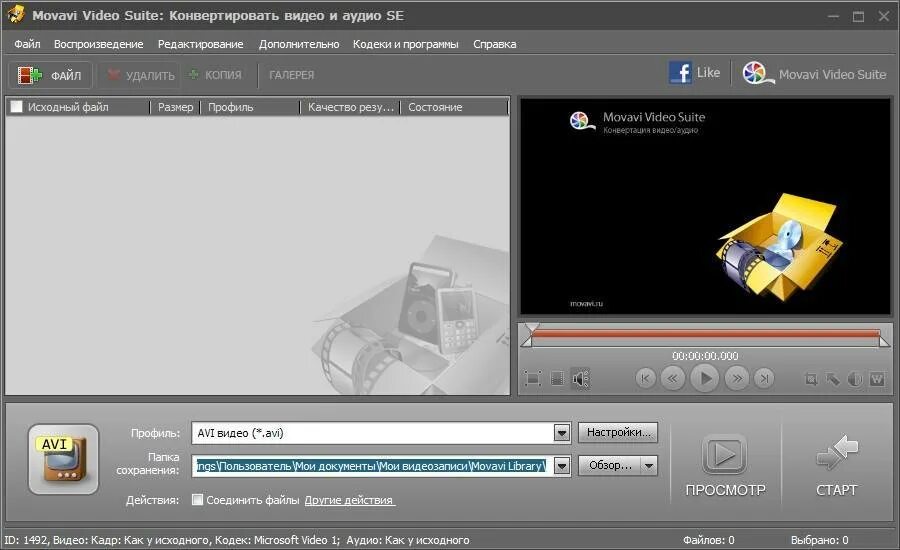Click the КОПИЯ copy toolbar button
This screenshot has height=550, width=900.
[x=215, y=75]
